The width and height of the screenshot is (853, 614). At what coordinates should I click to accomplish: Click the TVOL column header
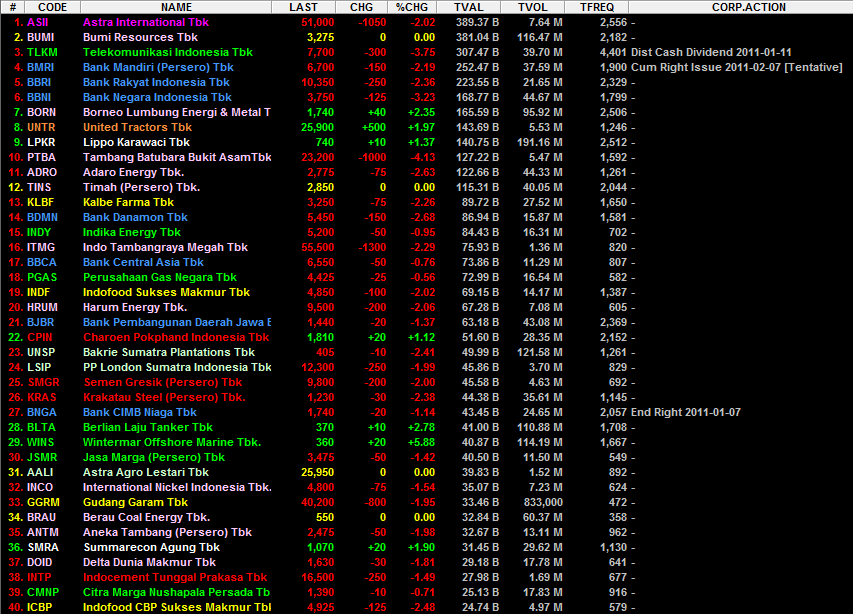(533, 7)
